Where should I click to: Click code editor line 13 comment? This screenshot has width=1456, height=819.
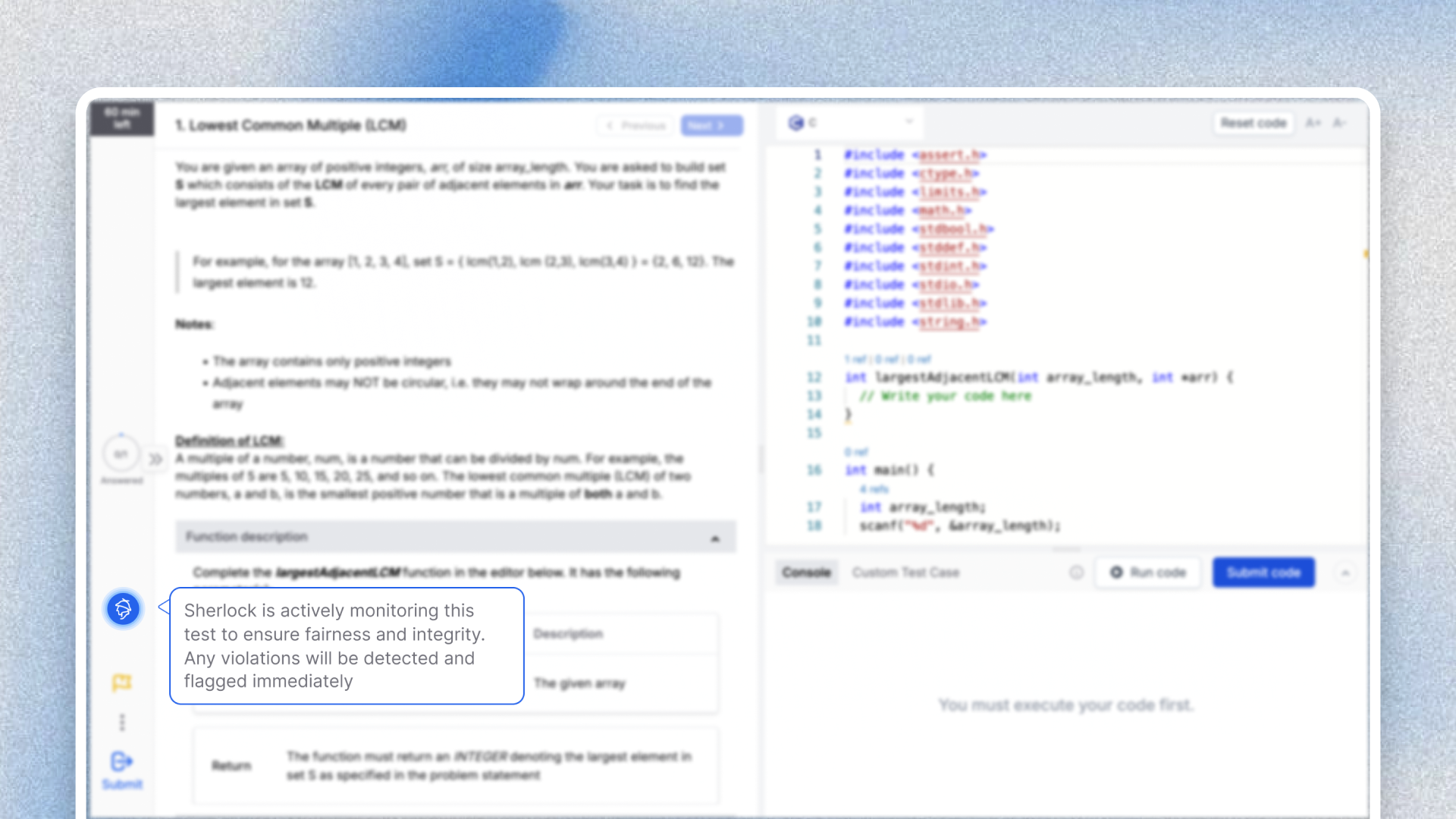(x=945, y=396)
